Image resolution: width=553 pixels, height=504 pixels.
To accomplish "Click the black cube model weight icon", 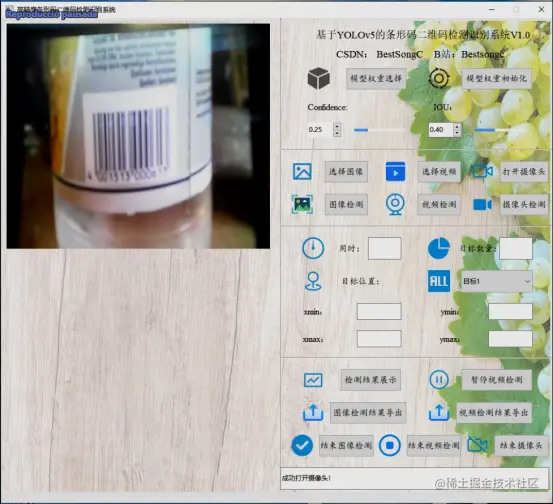I will 318,78.
